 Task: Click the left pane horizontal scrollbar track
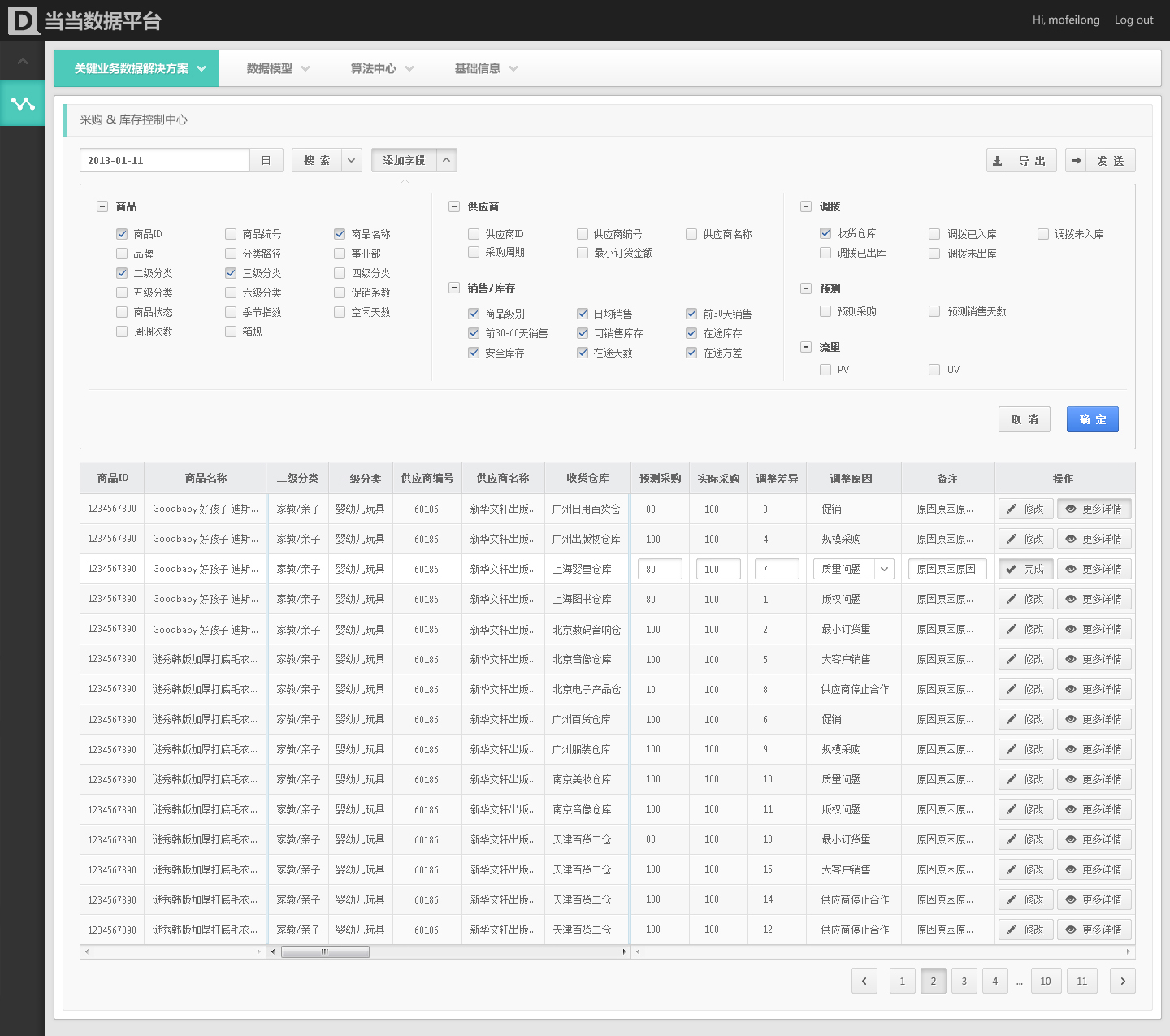click(172, 951)
